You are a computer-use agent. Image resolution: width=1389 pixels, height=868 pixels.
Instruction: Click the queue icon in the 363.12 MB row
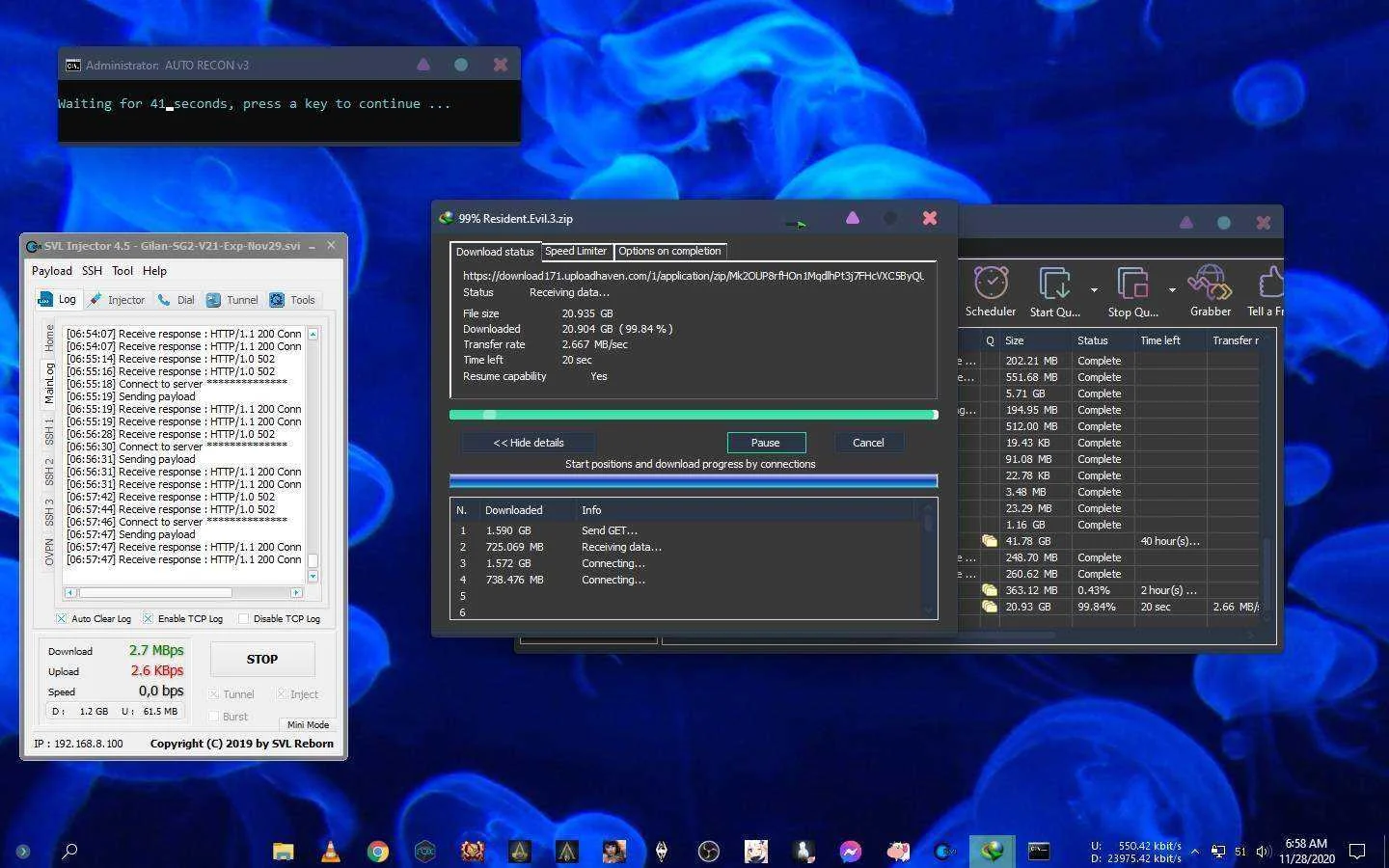click(989, 590)
